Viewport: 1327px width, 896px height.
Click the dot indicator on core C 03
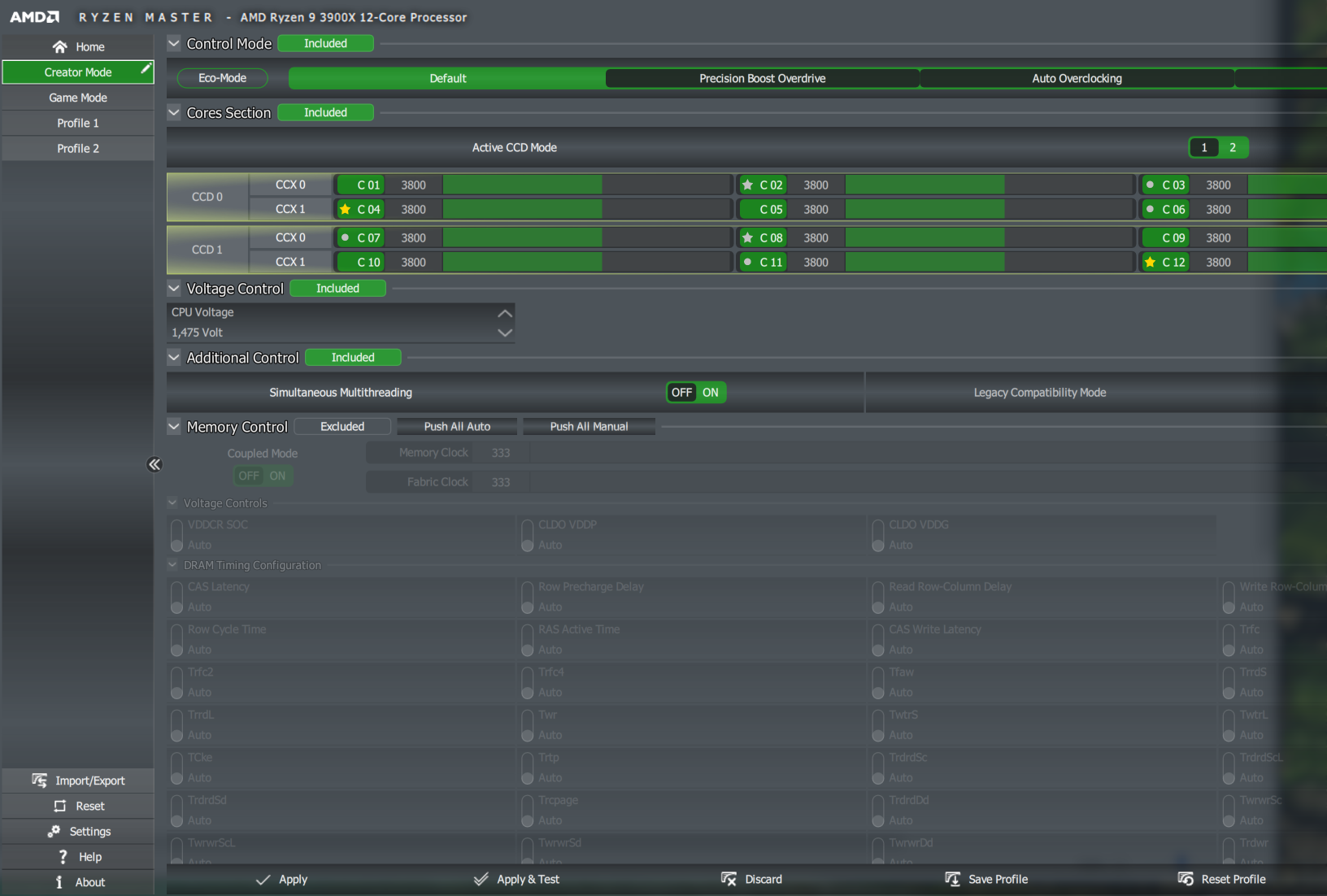coord(1150,185)
